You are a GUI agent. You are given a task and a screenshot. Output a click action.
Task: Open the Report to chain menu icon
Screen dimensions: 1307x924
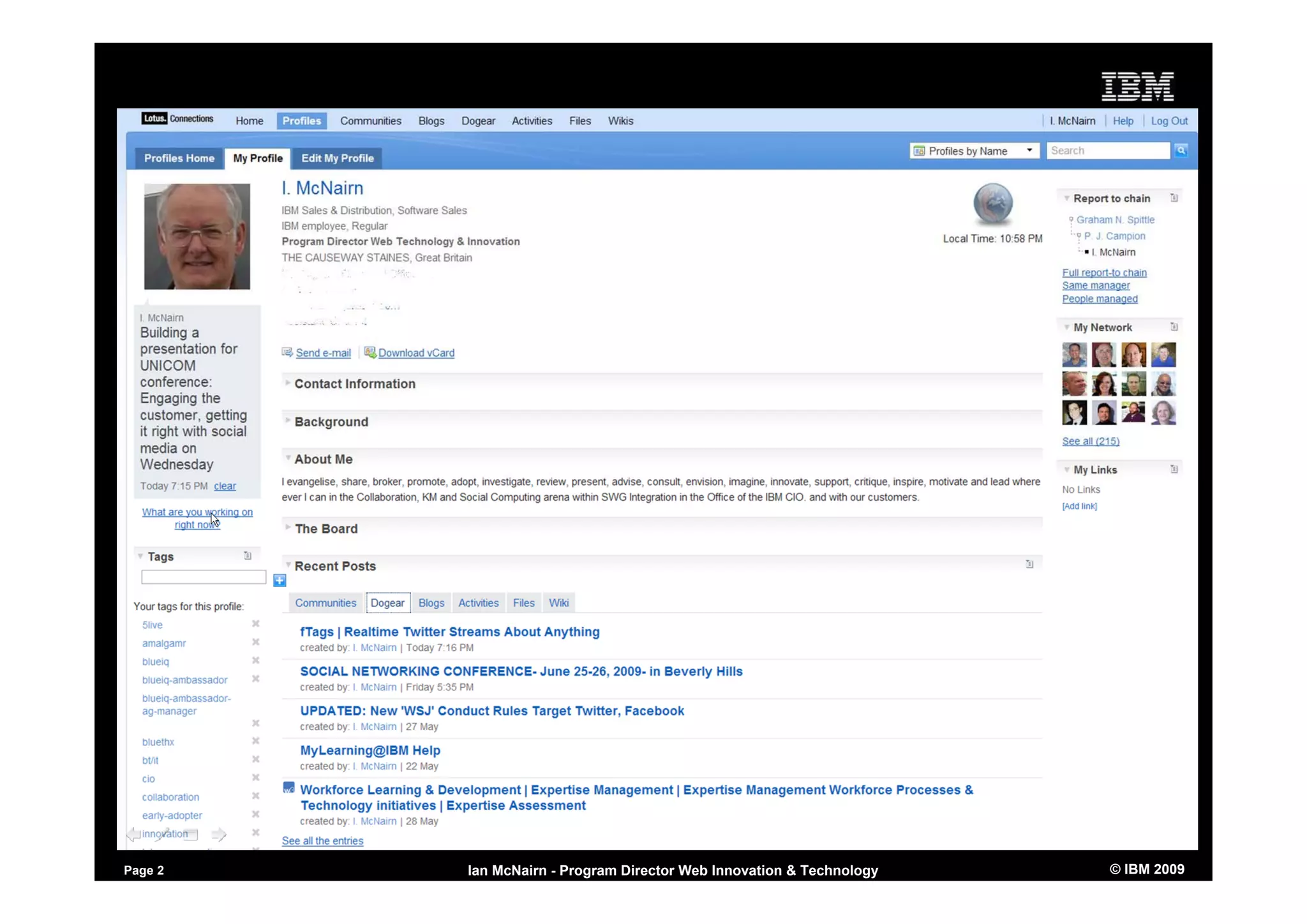(1174, 198)
